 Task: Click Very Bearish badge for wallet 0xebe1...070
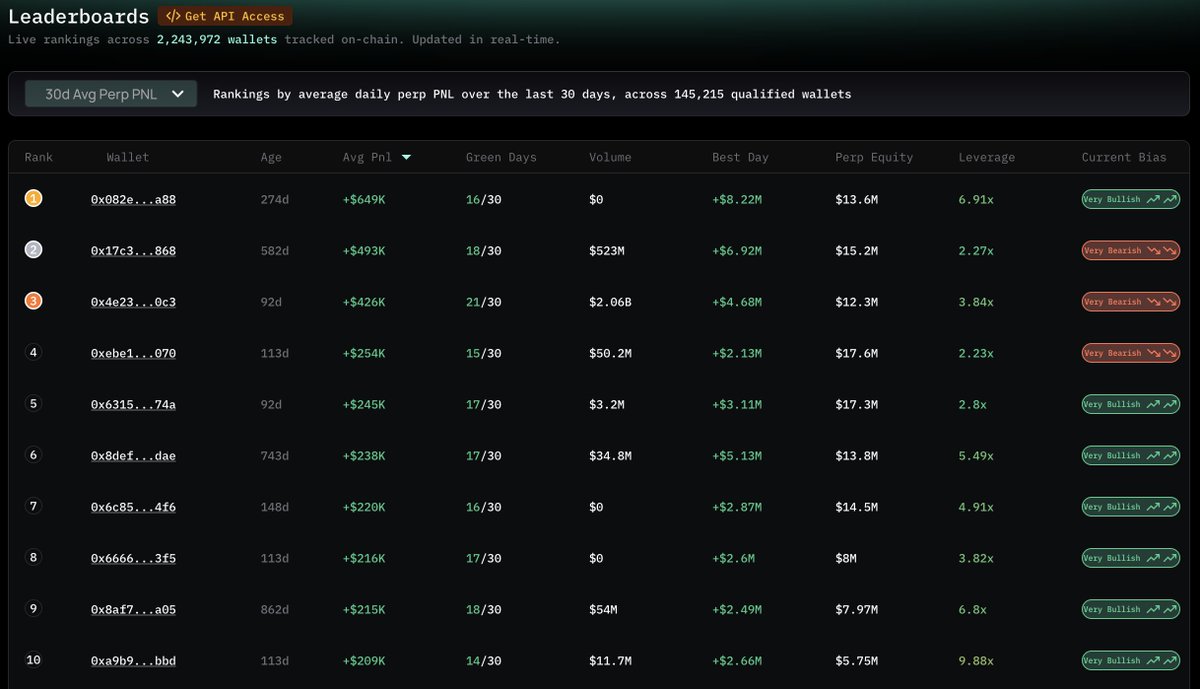click(1131, 352)
